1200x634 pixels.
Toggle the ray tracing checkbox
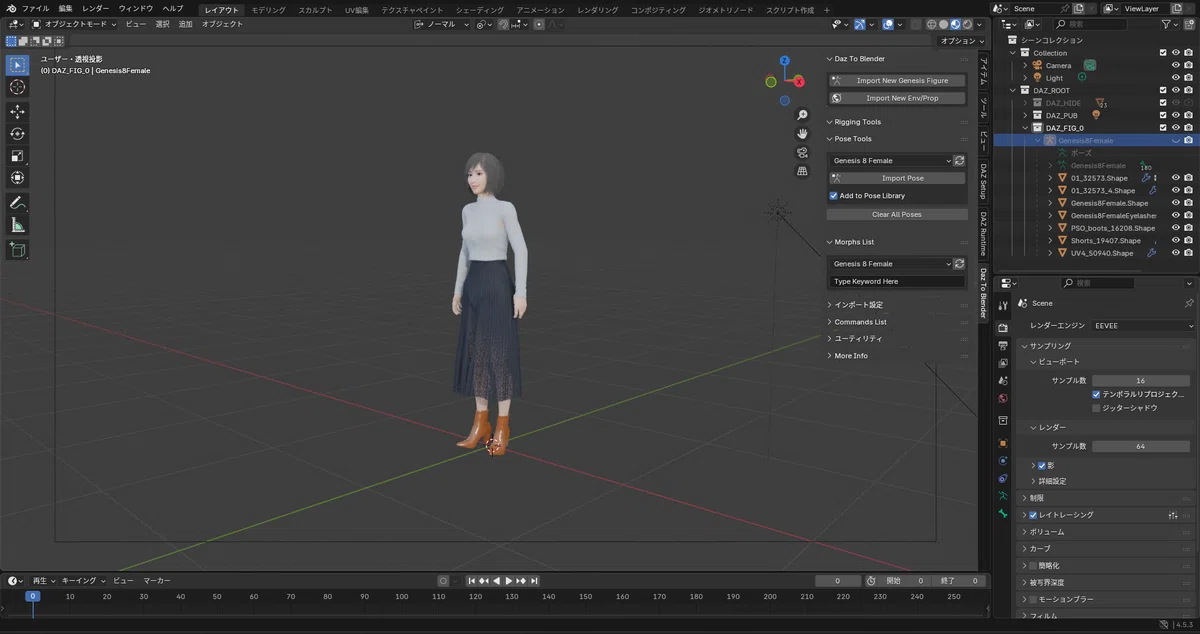pyautogui.click(x=1033, y=515)
